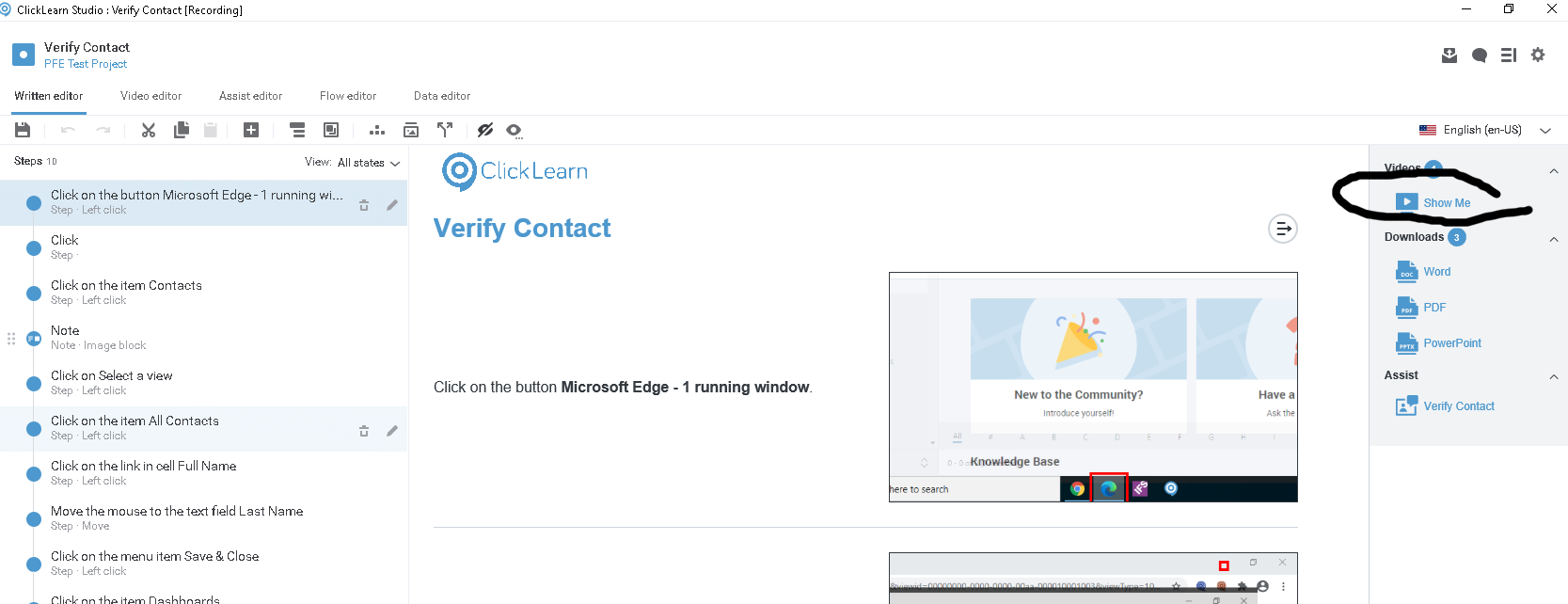
Task: Collapse the Downloads section chevron
Action: [1554, 240]
